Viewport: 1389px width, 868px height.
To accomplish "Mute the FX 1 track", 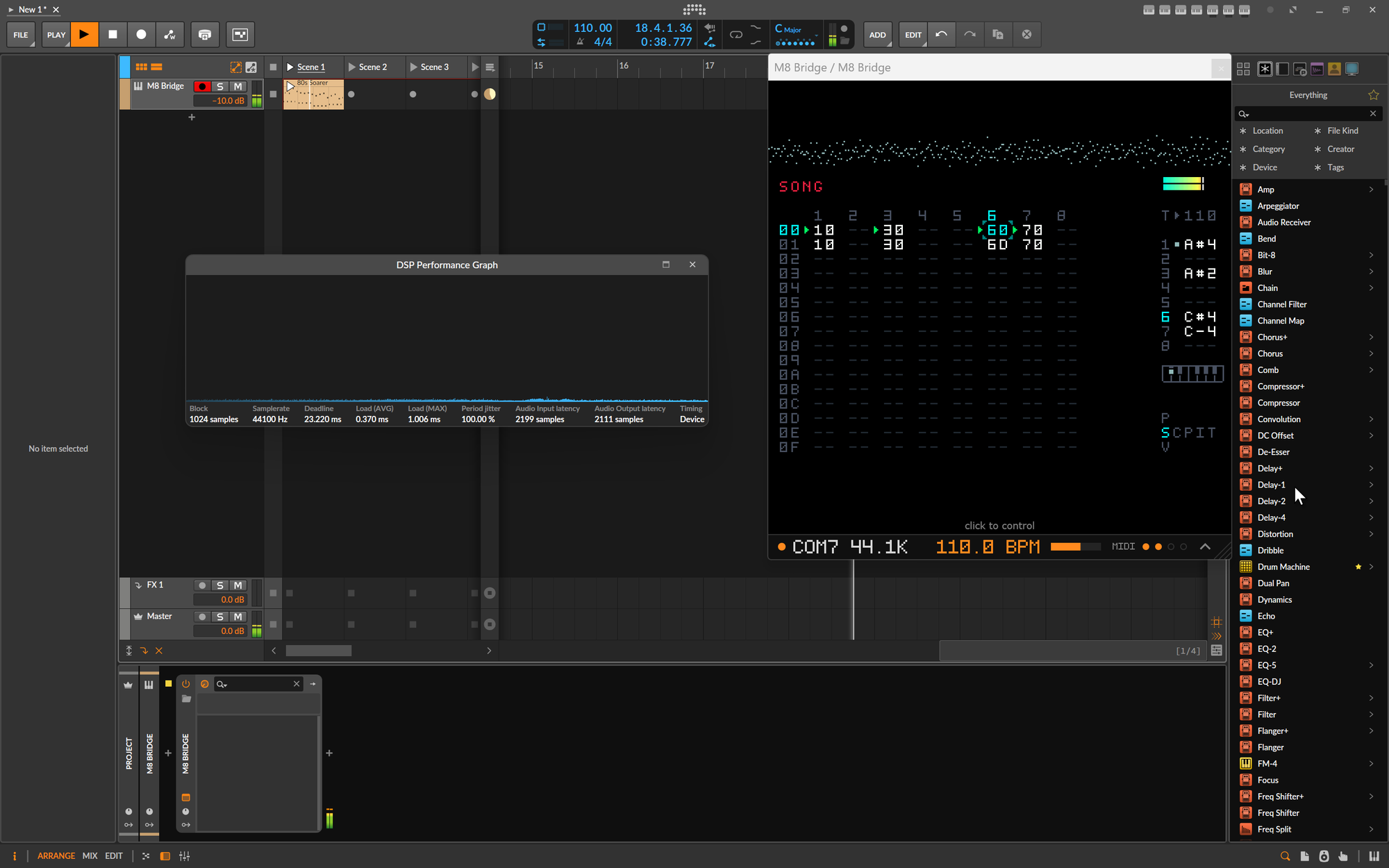I will [x=238, y=585].
